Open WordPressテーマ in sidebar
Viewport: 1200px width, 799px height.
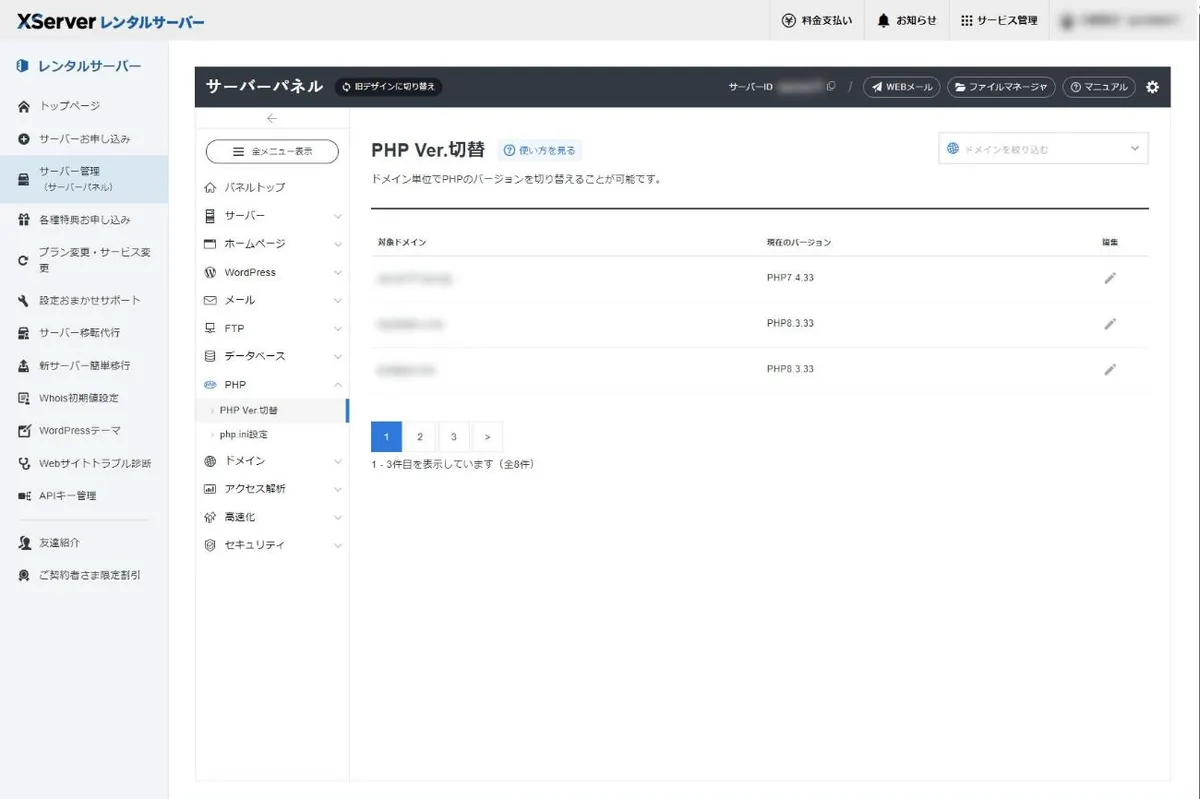tap(84, 431)
